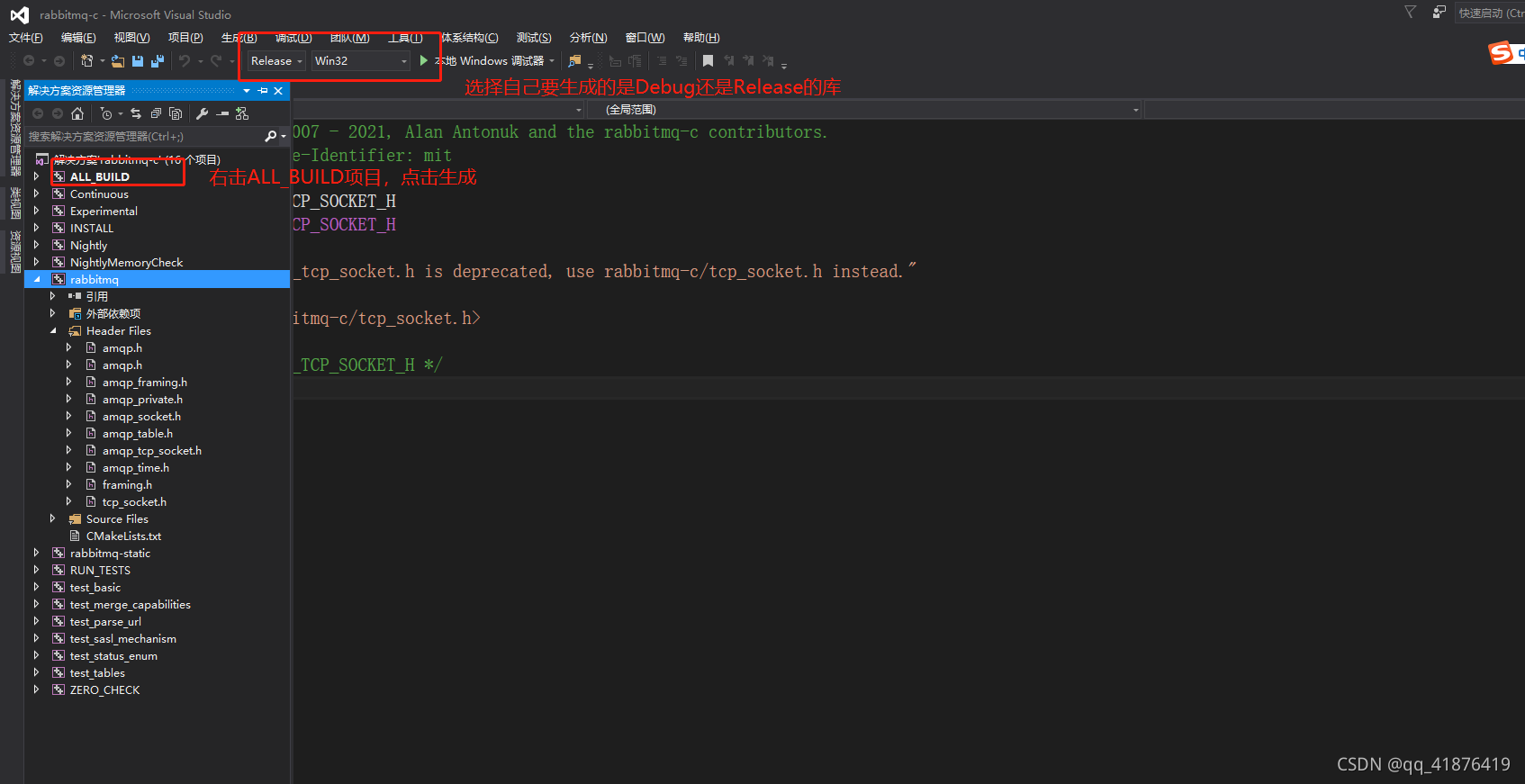Open the 编辑(E) menu
Screen dimensions: 1525x784
click(78, 37)
